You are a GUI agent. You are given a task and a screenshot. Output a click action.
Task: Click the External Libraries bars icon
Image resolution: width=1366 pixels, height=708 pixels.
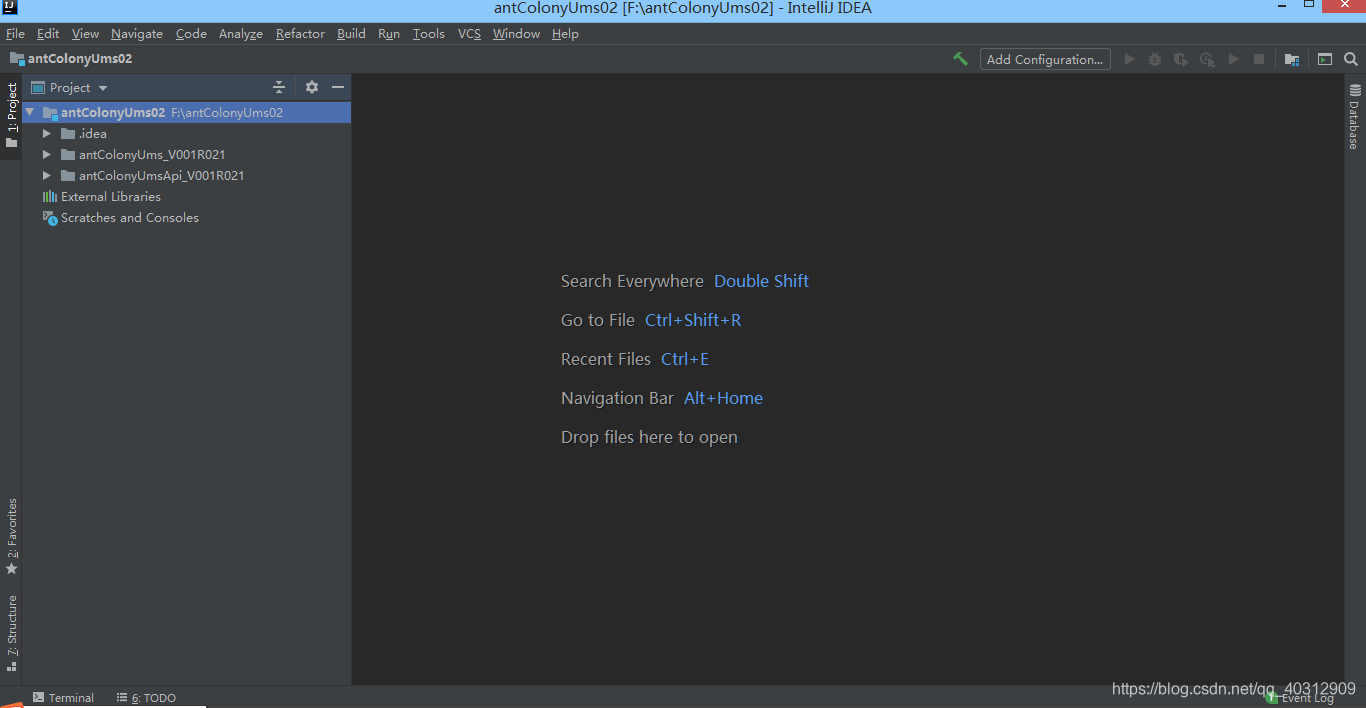[x=50, y=197]
